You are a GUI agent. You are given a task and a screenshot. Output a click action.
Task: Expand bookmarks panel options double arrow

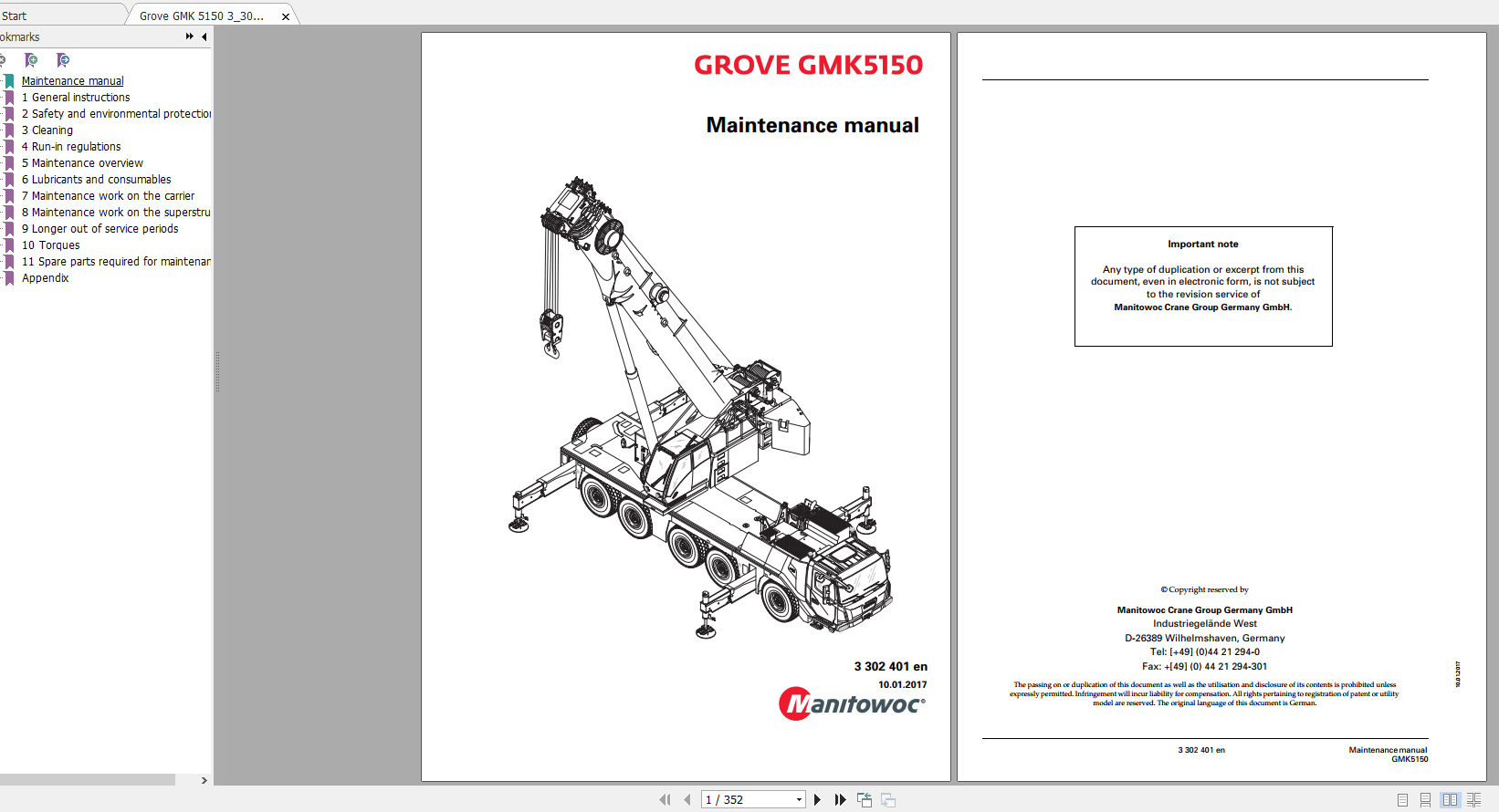click(189, 36)
